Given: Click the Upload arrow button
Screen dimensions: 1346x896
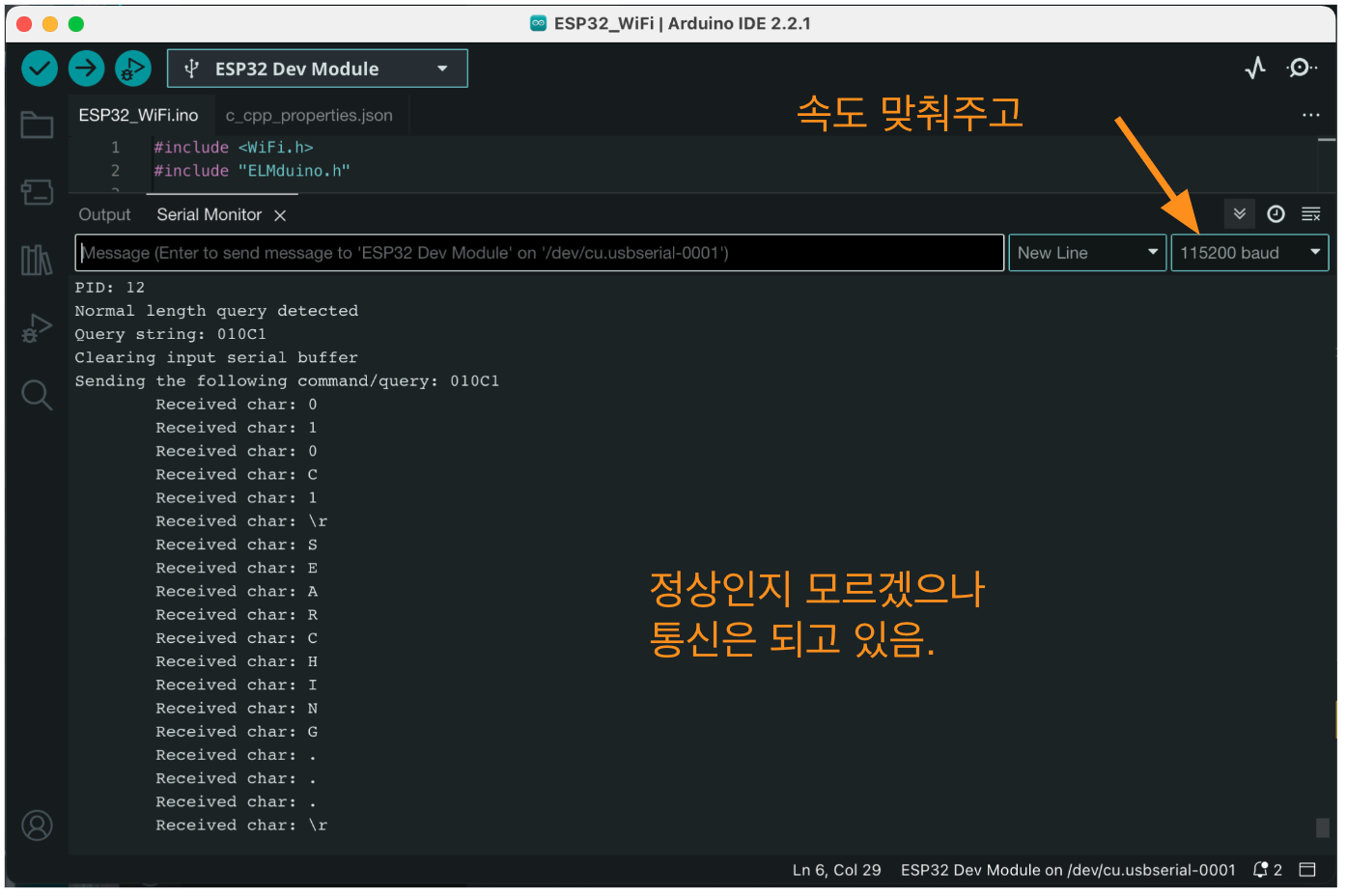Looking at the screenshot, I should coord(86,69).
